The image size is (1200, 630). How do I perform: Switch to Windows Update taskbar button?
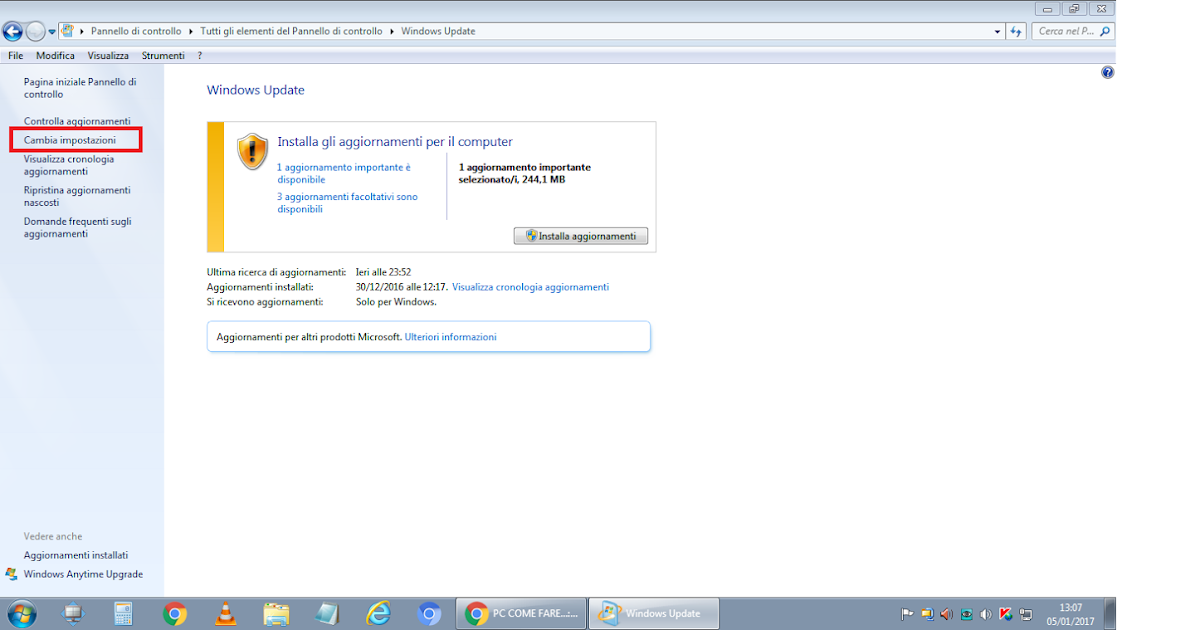[x=653, y=613]
